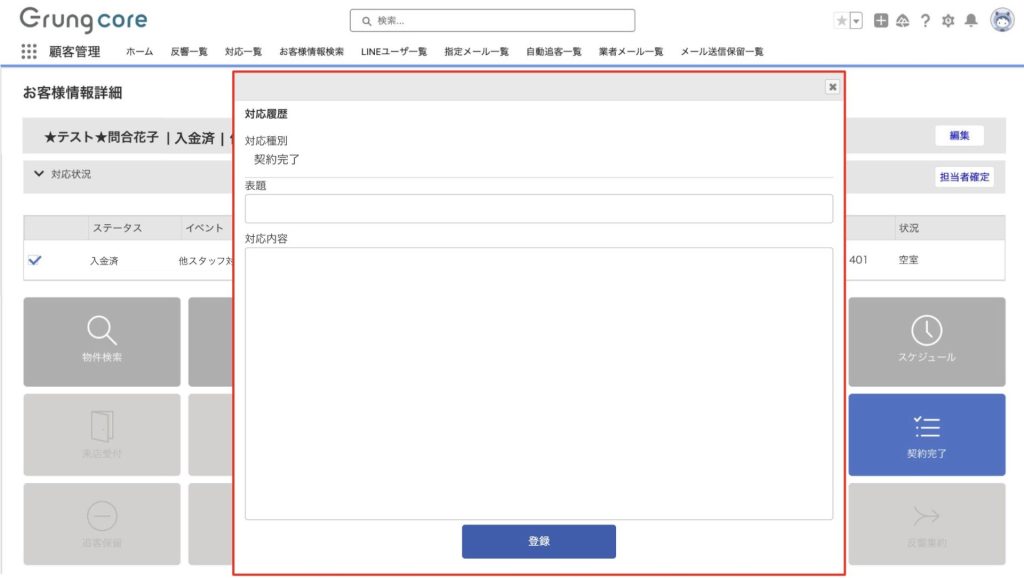Click inside the 対応内容 text area
This screenshot has height=578, width=1024.
pyautogui.click(x=538, y=383)
